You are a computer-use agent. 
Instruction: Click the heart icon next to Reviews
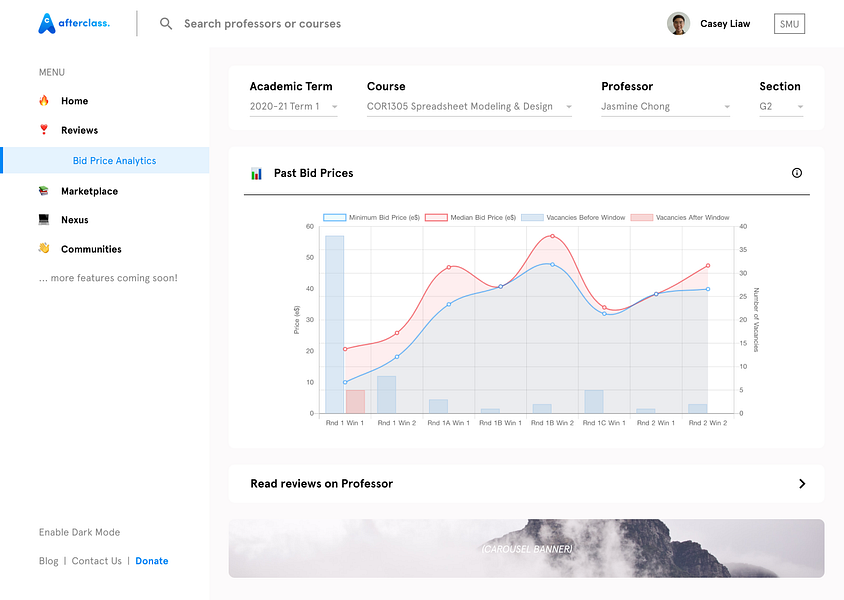[44, 130]
